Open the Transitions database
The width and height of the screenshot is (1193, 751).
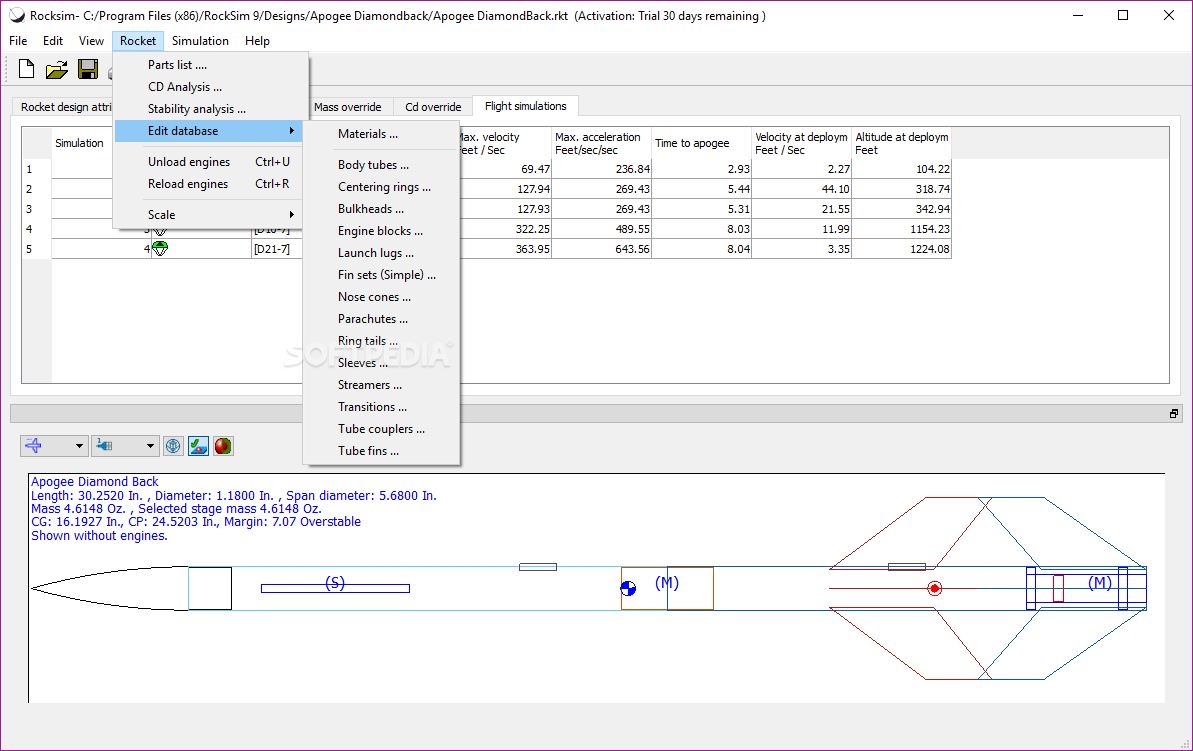click(381, 408)
